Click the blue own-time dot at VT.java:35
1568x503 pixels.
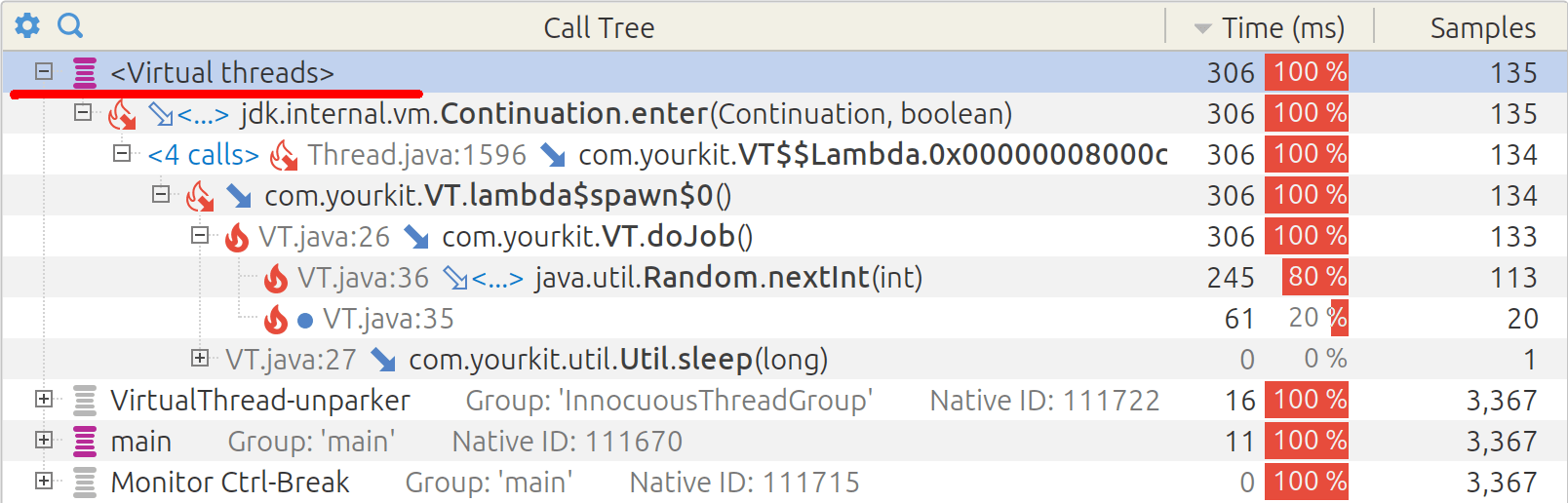(305, 320)
